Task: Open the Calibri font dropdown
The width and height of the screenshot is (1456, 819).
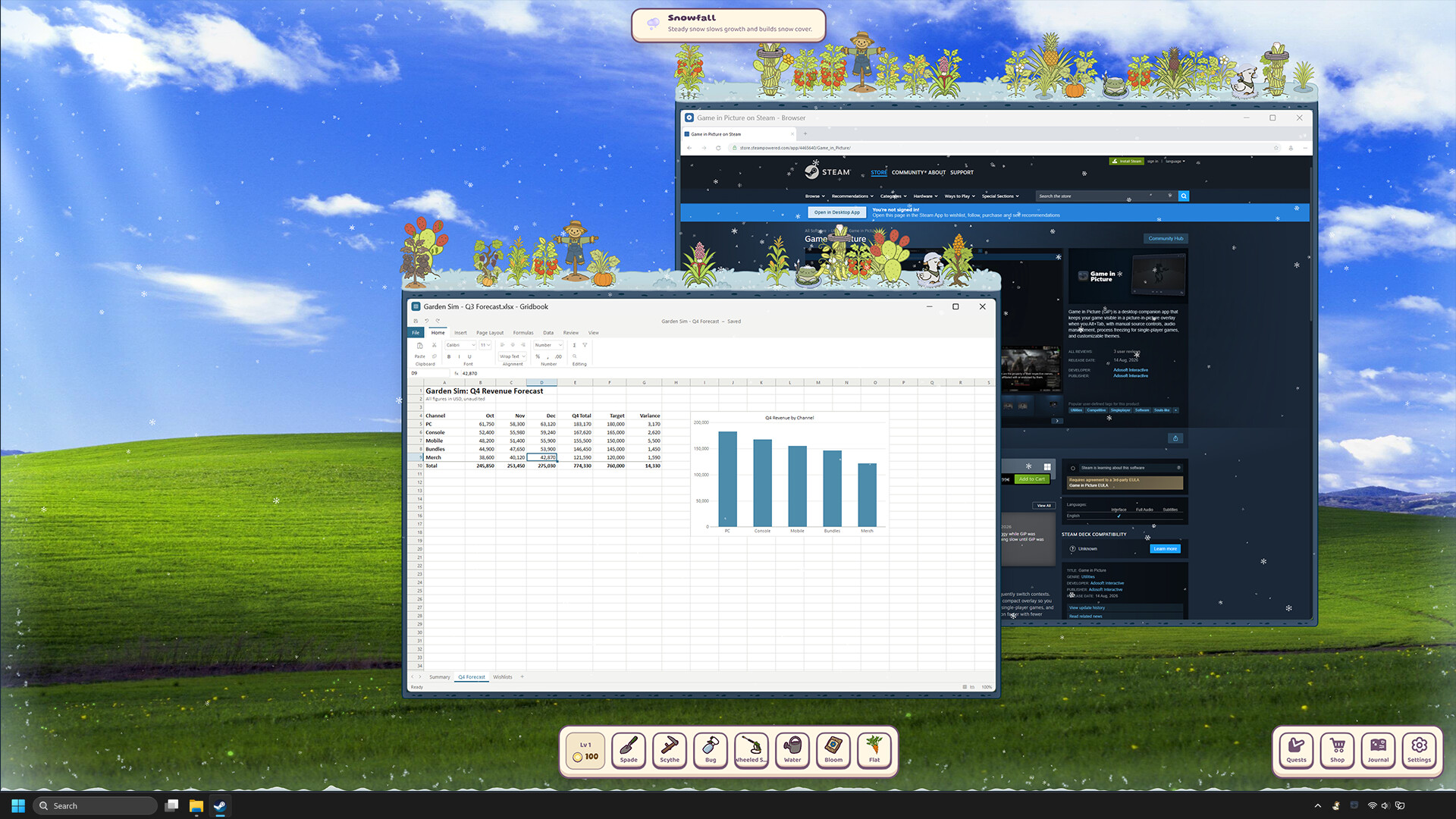Action: (x=460, y=345)
